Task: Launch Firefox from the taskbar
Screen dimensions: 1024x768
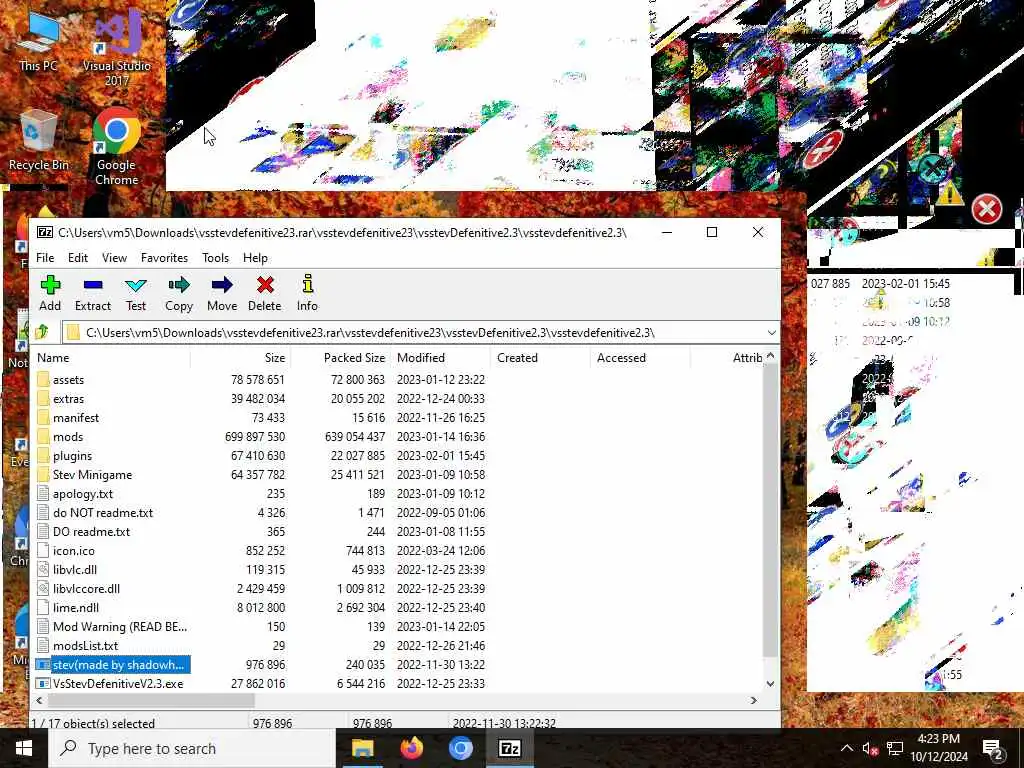Action: click(x=411, y=748)
